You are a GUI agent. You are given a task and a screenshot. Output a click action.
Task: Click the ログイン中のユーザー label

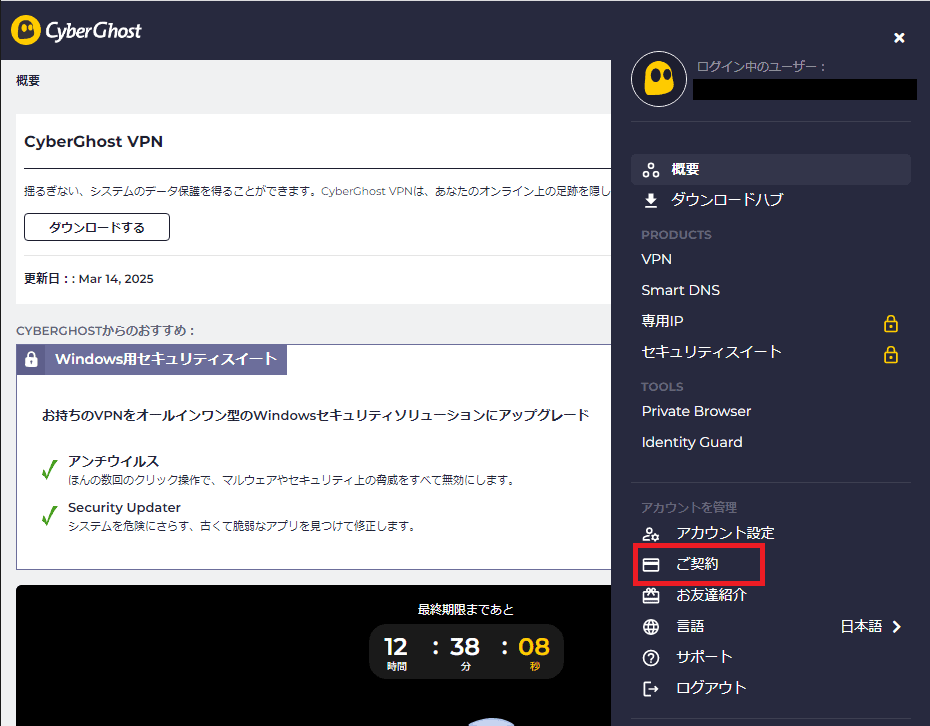click(760, 66)
